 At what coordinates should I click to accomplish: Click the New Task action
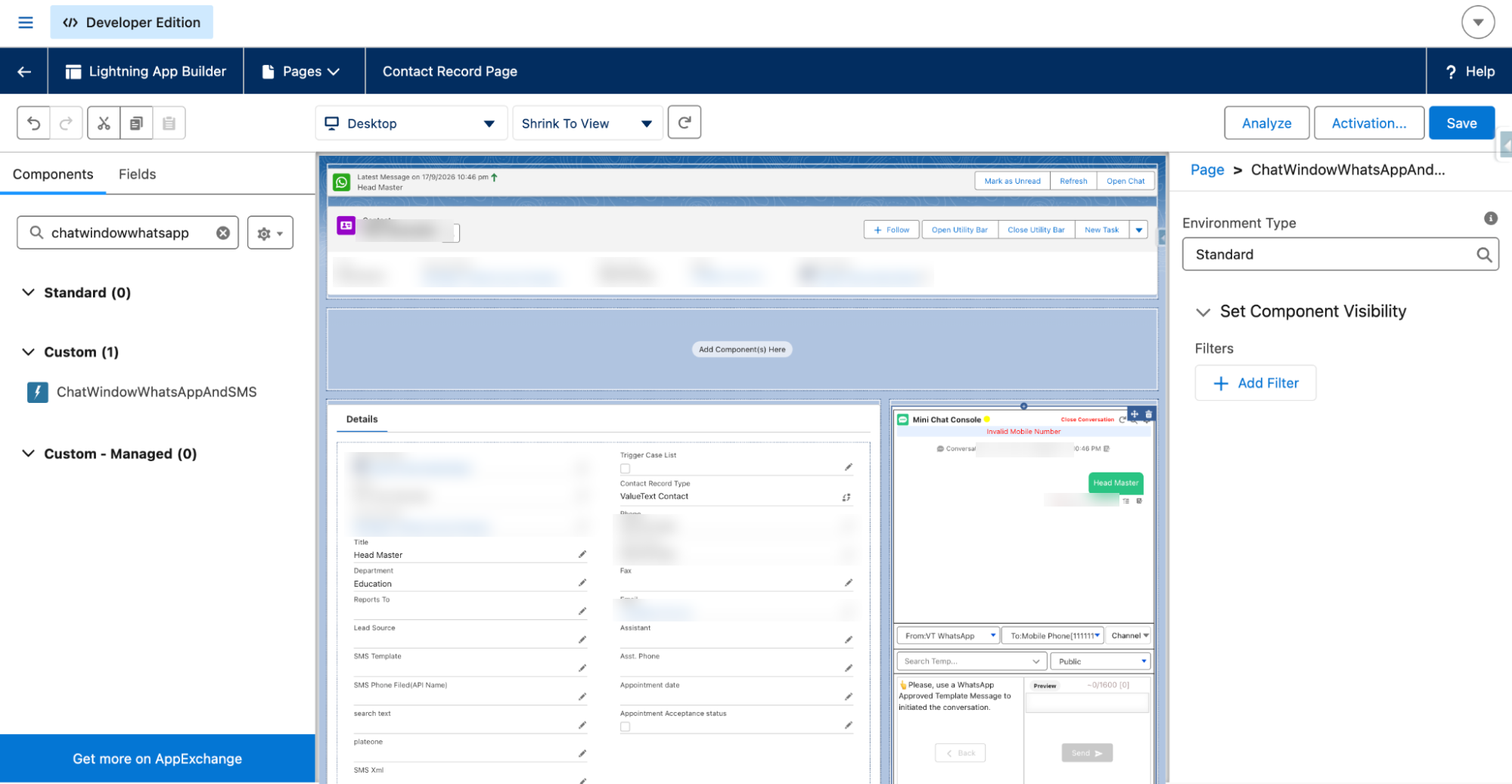click(1101, 230)
